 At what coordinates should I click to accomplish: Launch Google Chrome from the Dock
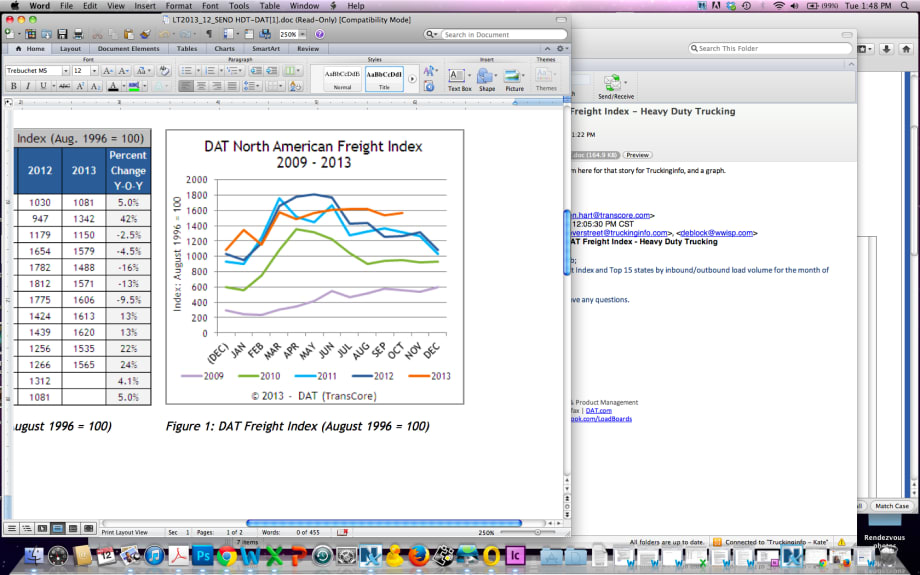[x=226, y=555]
